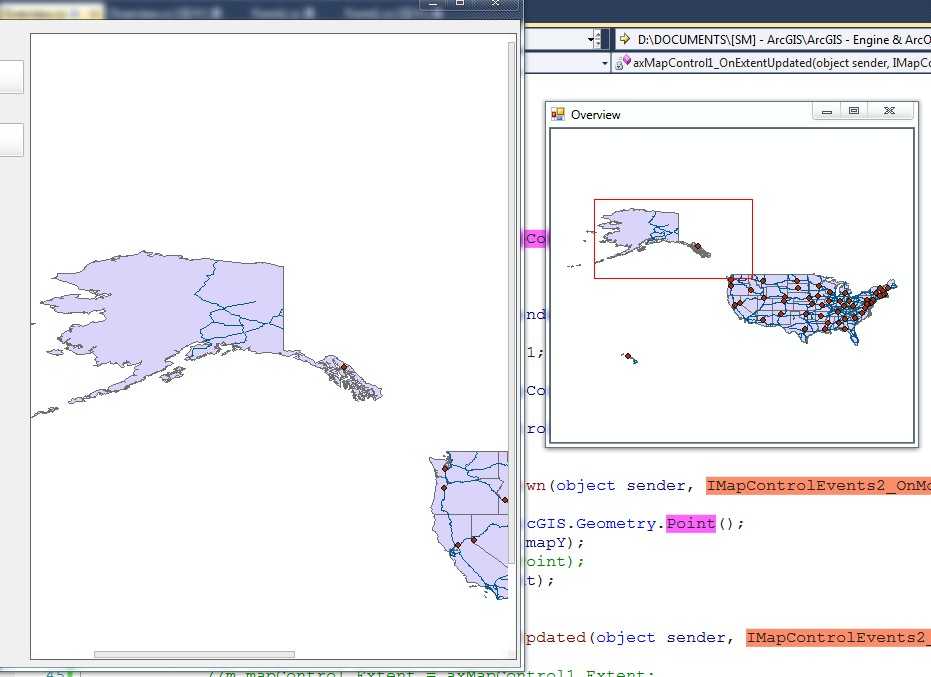Click the "mapY);" code line
The image size is (931, 677).
(555, 542)
